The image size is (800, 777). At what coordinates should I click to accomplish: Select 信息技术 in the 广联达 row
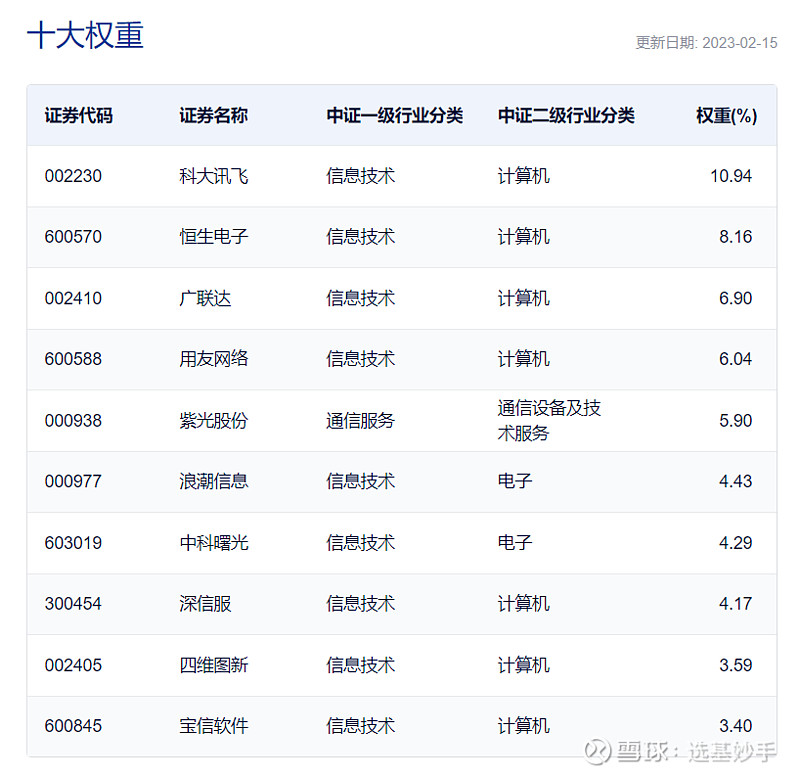tap(361, 298)
